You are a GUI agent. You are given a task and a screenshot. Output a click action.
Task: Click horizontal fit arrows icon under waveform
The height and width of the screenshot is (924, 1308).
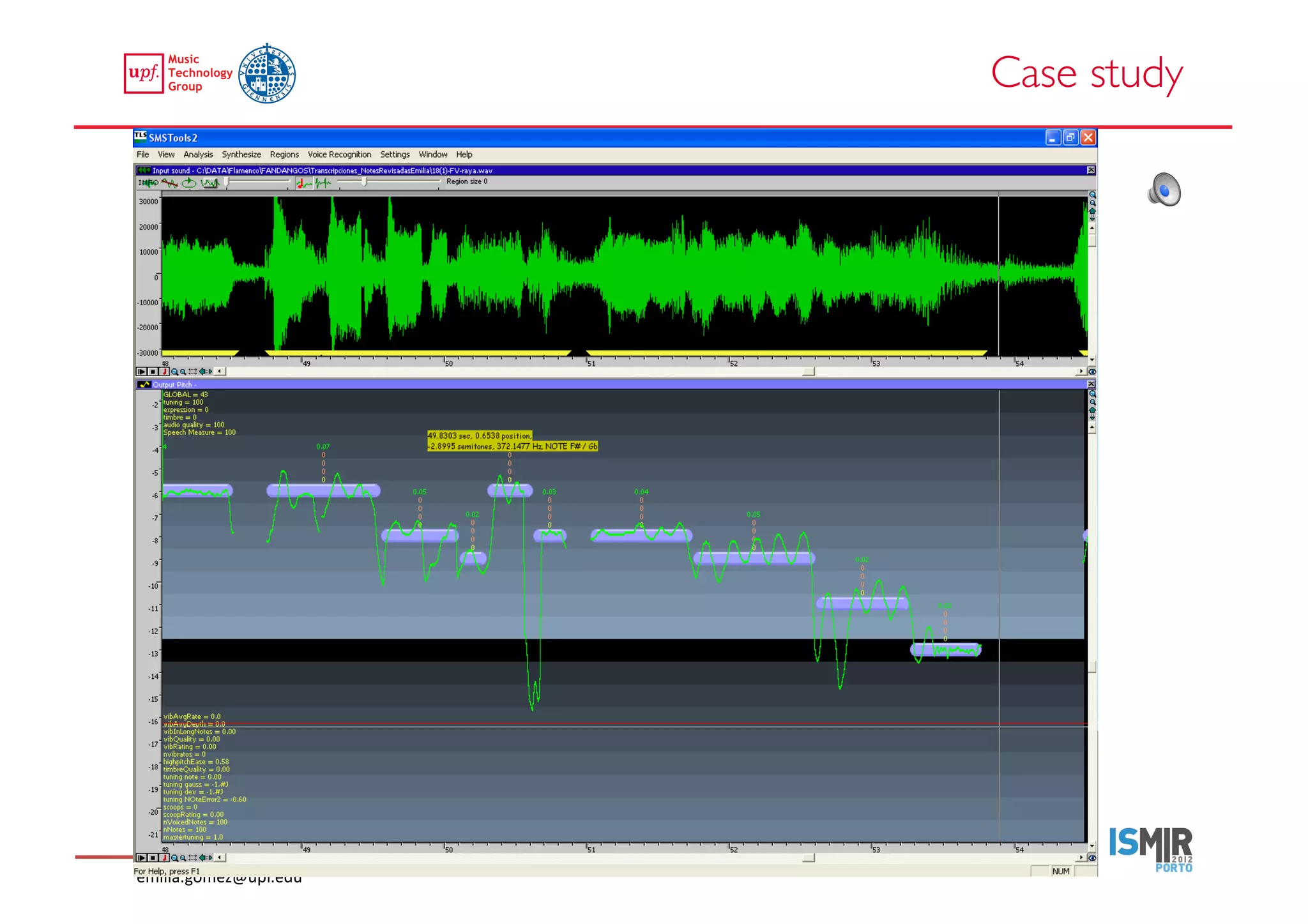point(206,372)
